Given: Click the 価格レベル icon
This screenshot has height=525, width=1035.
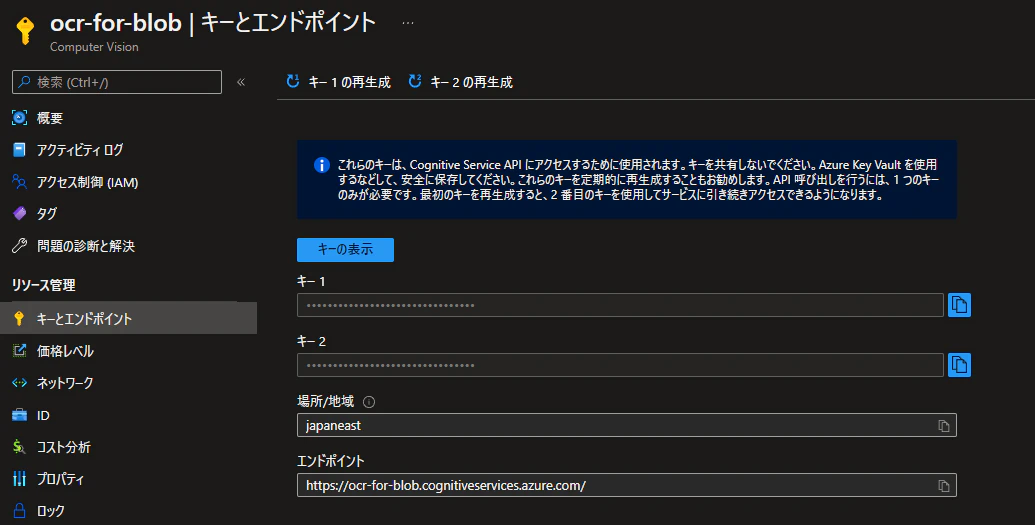Looking at the screenshot, I should pos(20,351).
